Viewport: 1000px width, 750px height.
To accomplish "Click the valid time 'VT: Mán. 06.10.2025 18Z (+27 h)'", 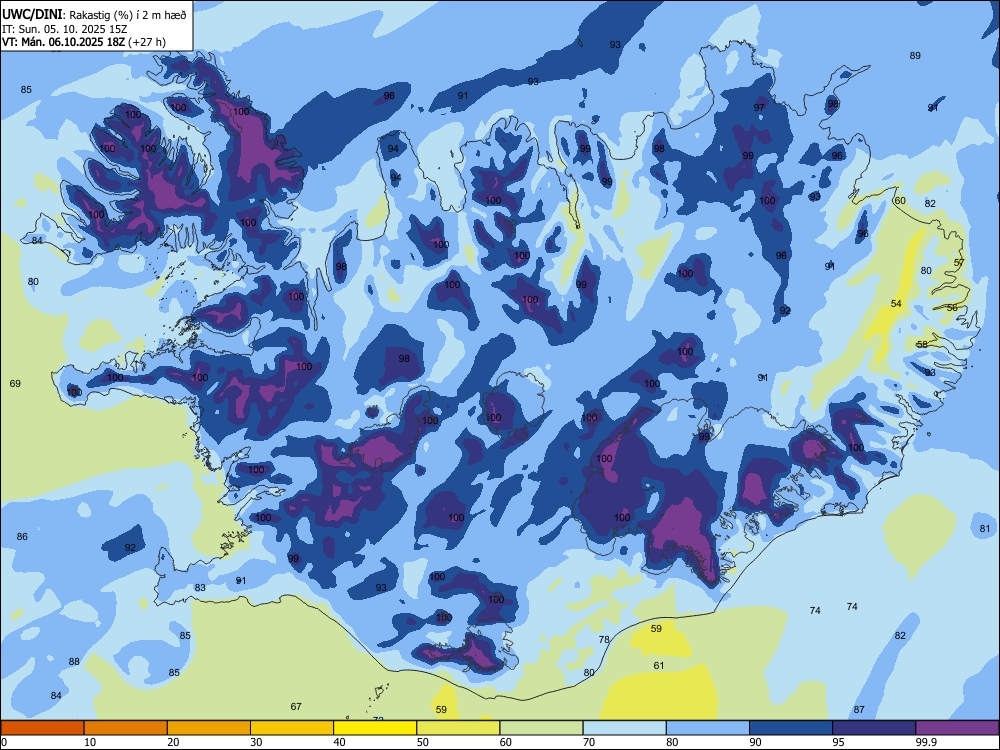I will pyautogui.click(x=84, y=42).
